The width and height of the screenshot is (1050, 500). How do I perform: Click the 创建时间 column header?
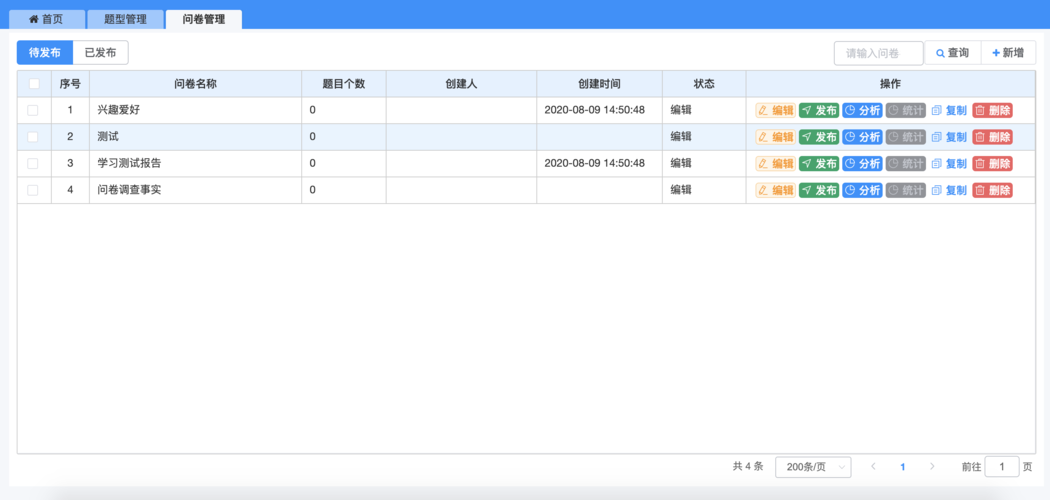599,84
